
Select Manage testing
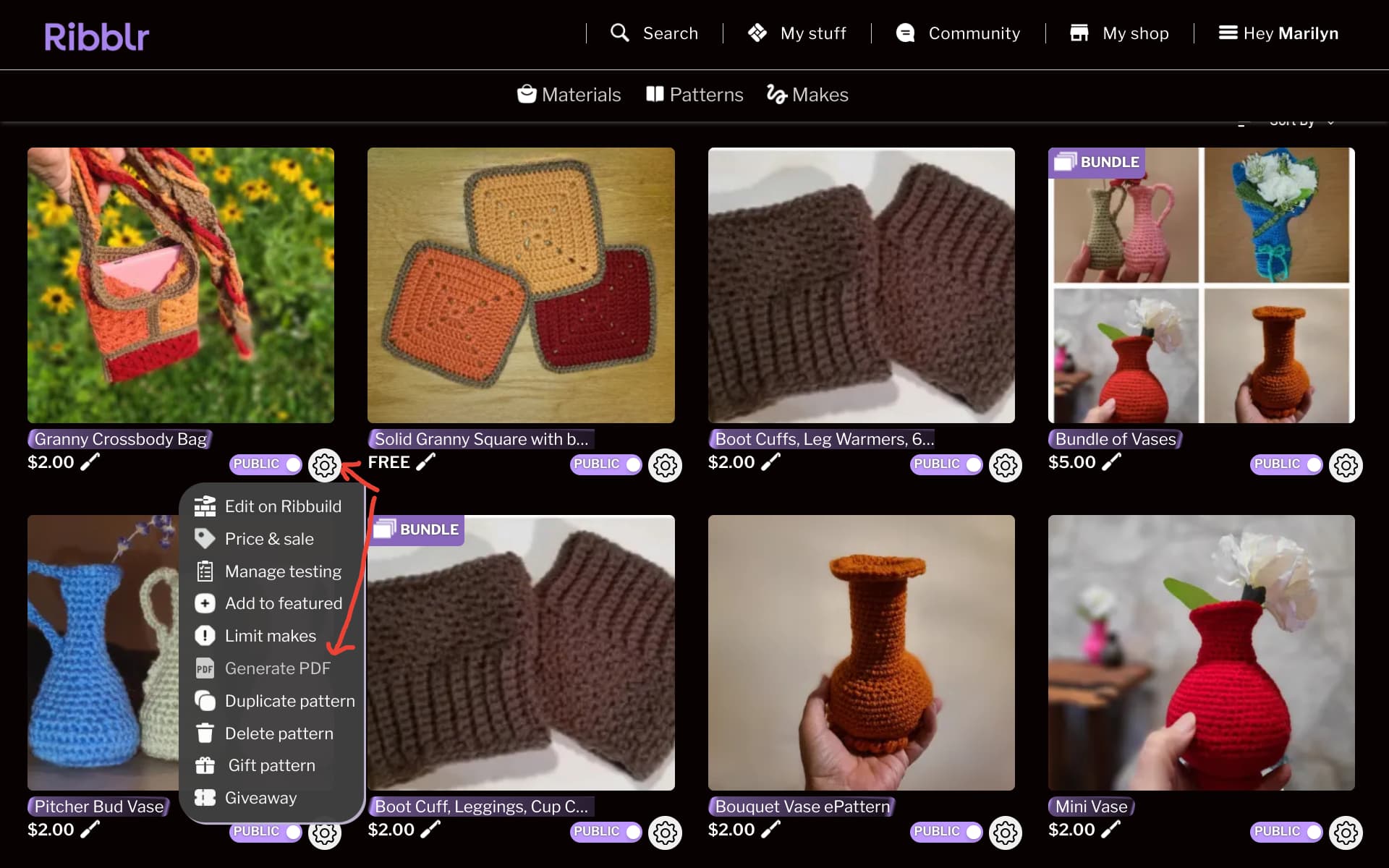coord(269,571)
